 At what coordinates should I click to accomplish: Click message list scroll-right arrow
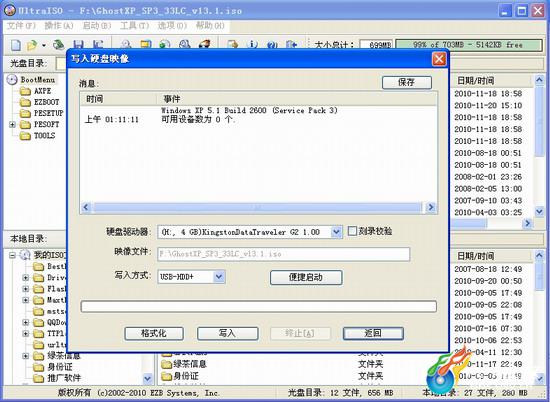[431, 207]
